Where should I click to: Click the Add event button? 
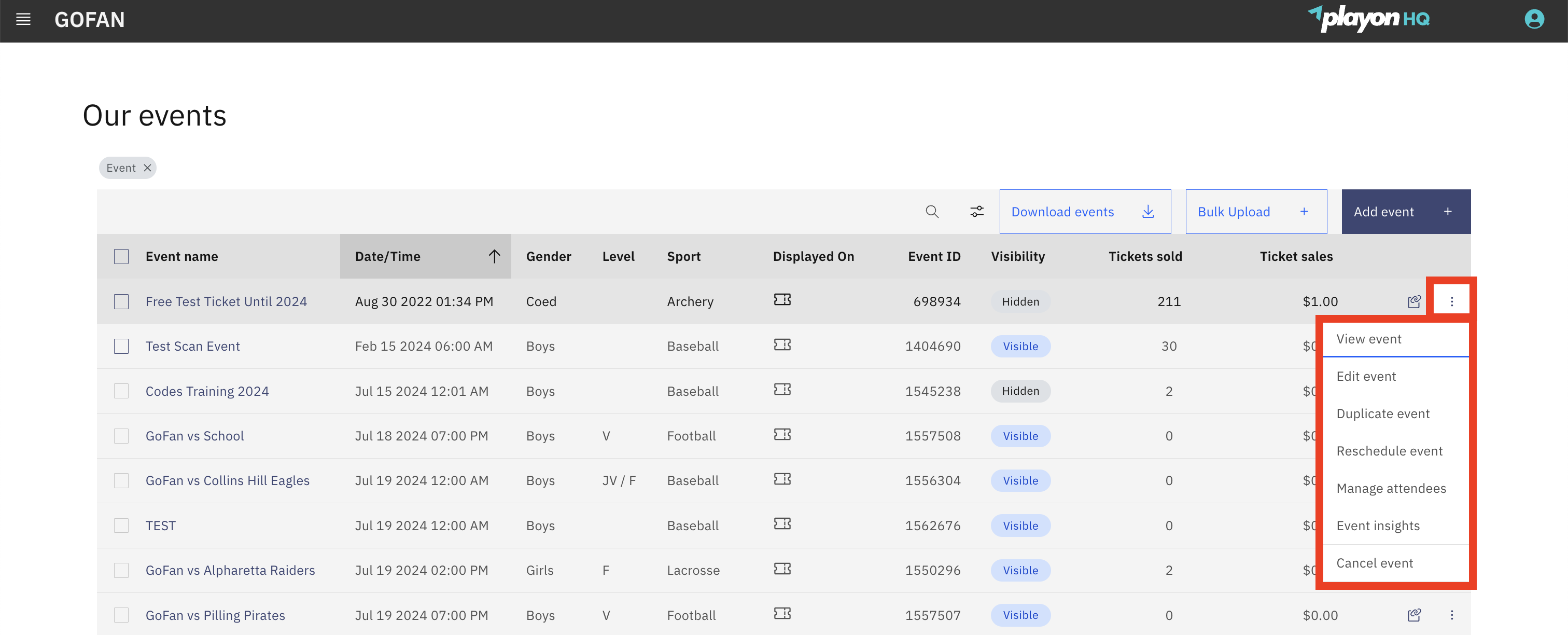(1406, 212)
